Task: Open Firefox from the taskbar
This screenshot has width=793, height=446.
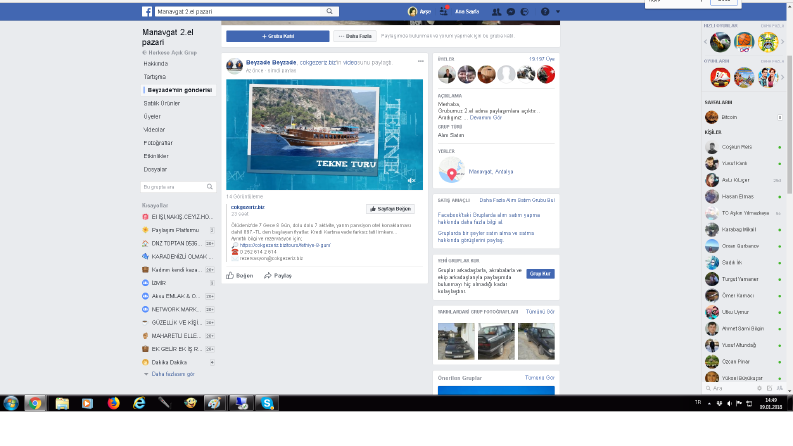Action: (113, 403)
